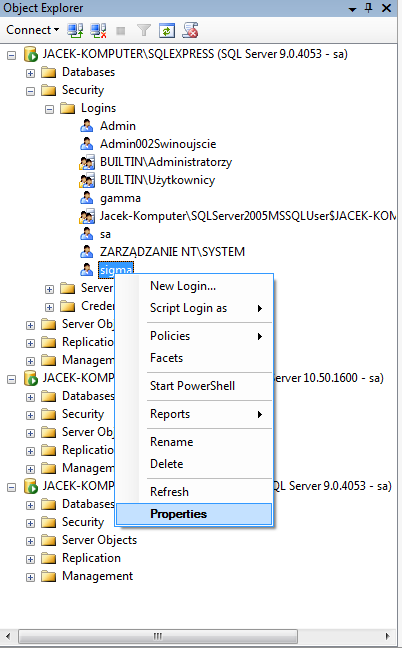Click the second server's database icon
This screenshot has width=402, height=648.
31,378
